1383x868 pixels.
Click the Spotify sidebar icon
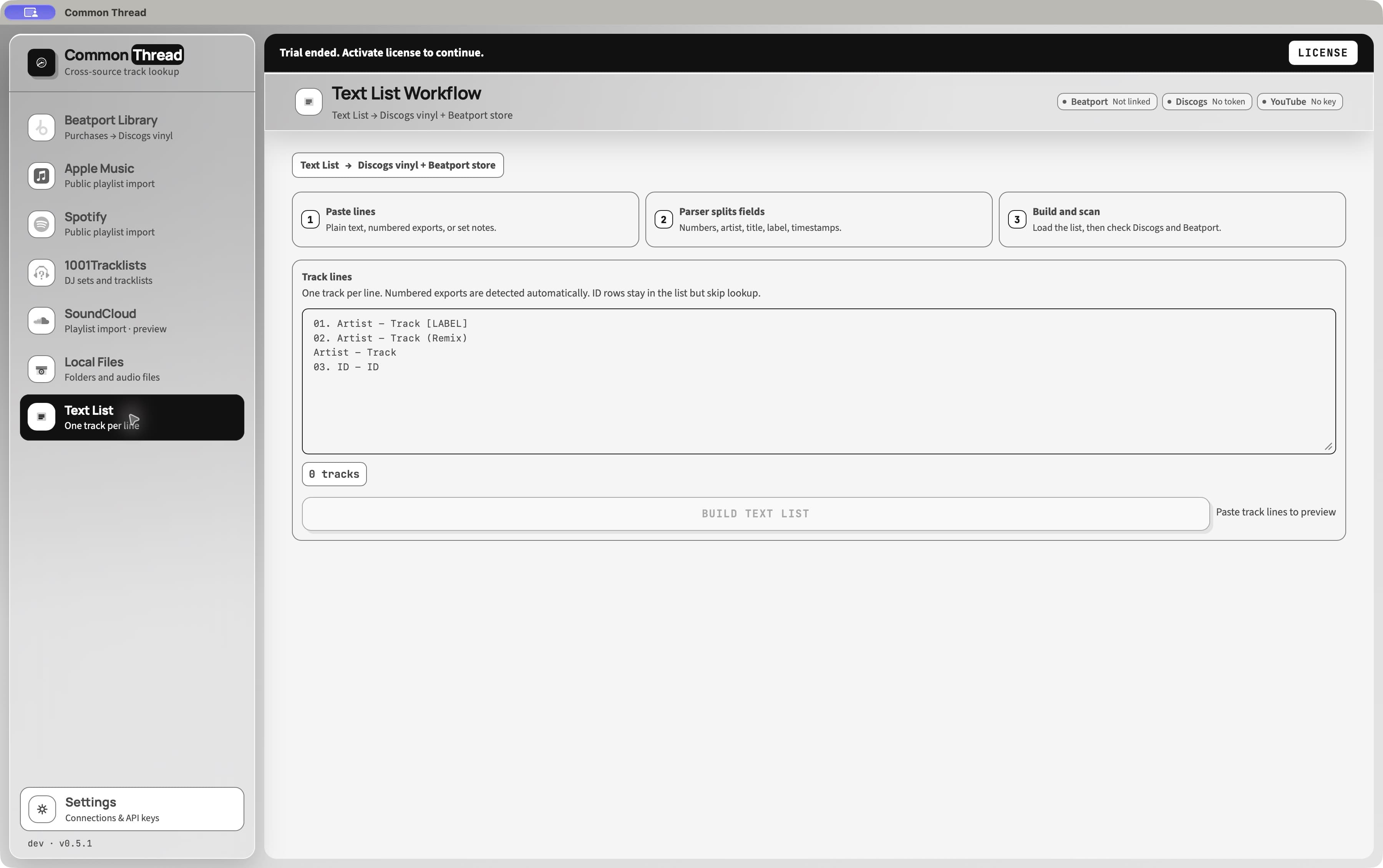(41, 224)
